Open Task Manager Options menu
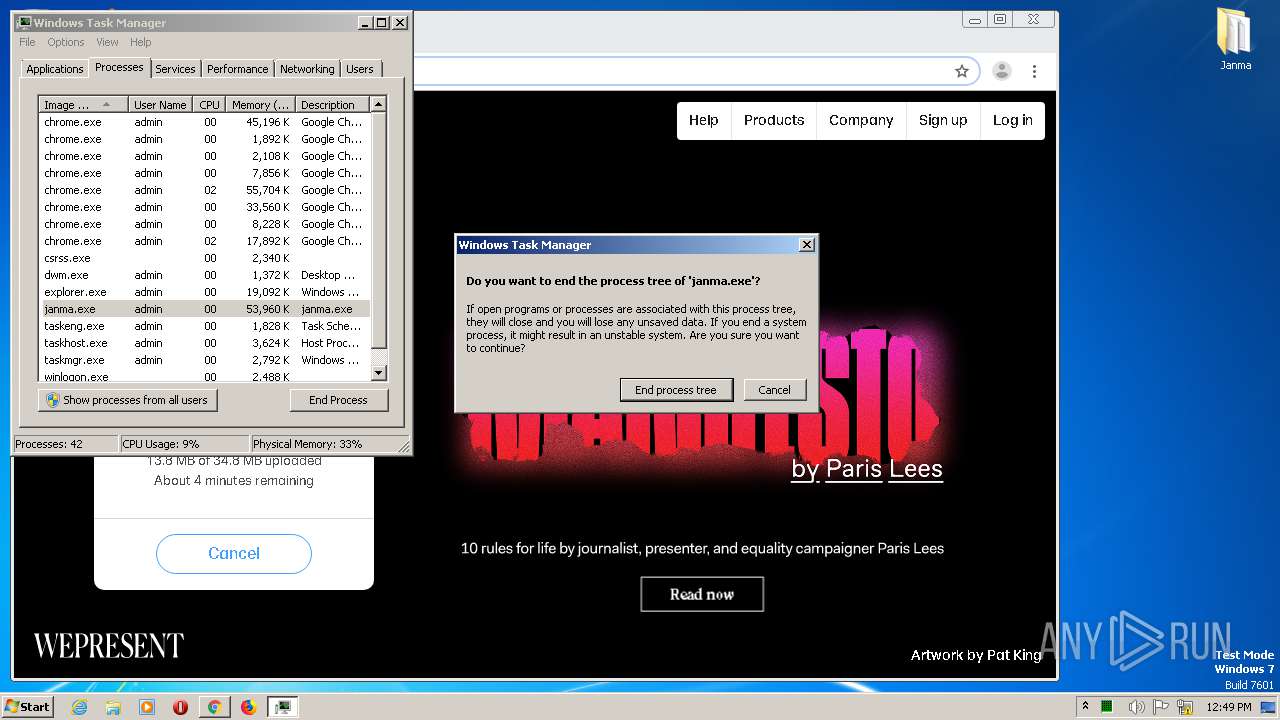This screenshot has height=720, width=1280. pos(66,42)
